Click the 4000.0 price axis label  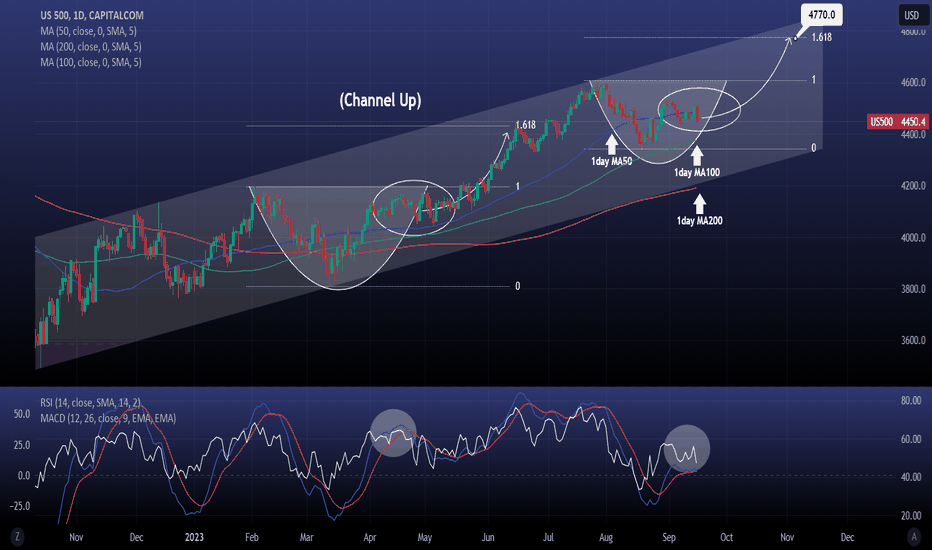(913, 237)
